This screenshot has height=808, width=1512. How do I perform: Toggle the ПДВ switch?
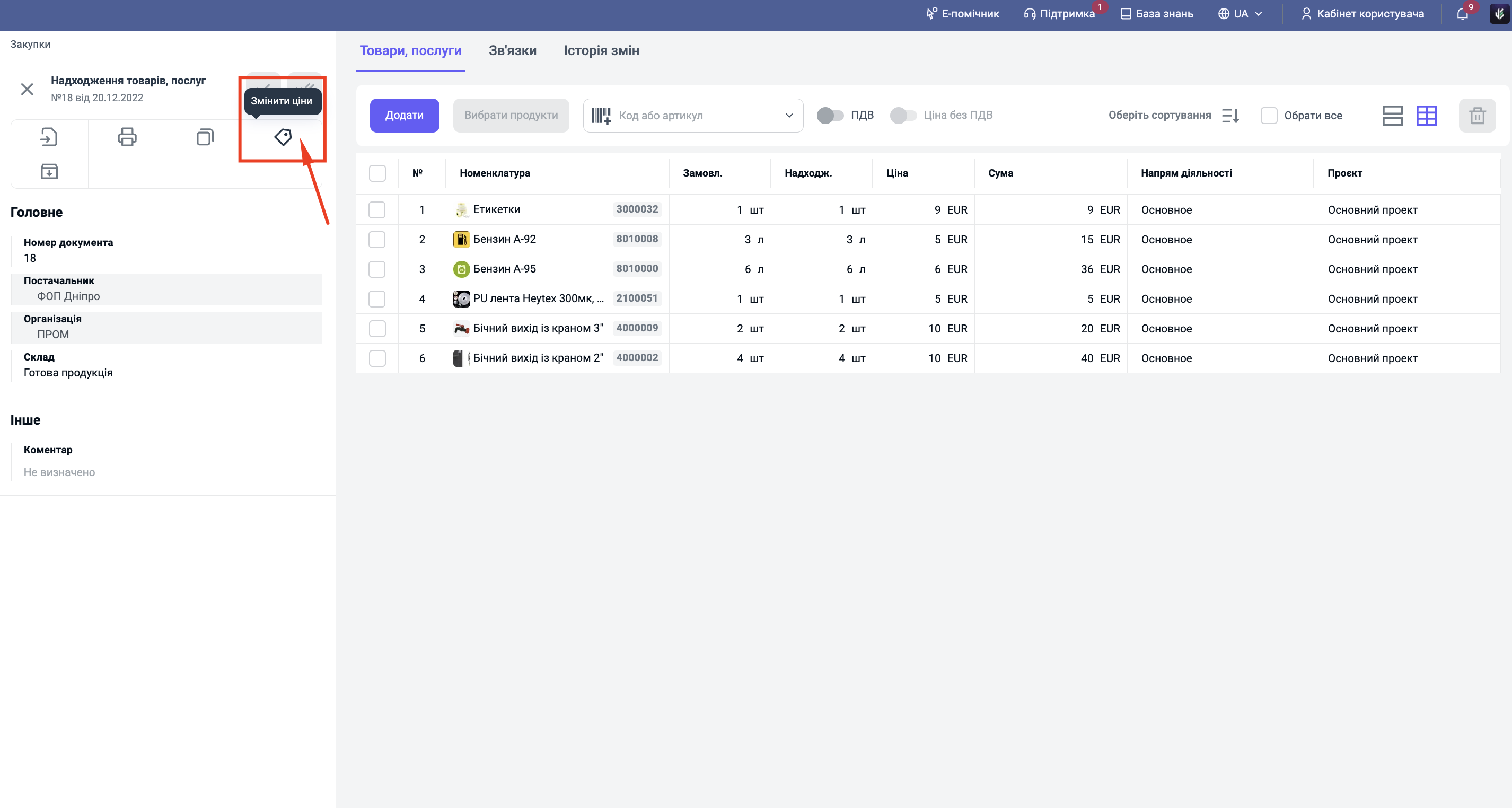[x=830, y=116]
